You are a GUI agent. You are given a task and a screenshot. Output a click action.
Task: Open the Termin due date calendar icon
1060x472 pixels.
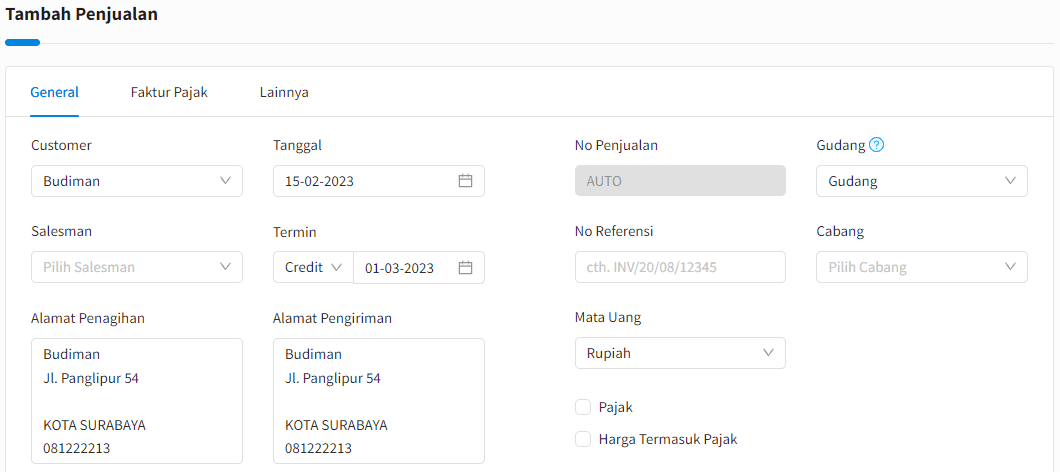pos(465,268)
